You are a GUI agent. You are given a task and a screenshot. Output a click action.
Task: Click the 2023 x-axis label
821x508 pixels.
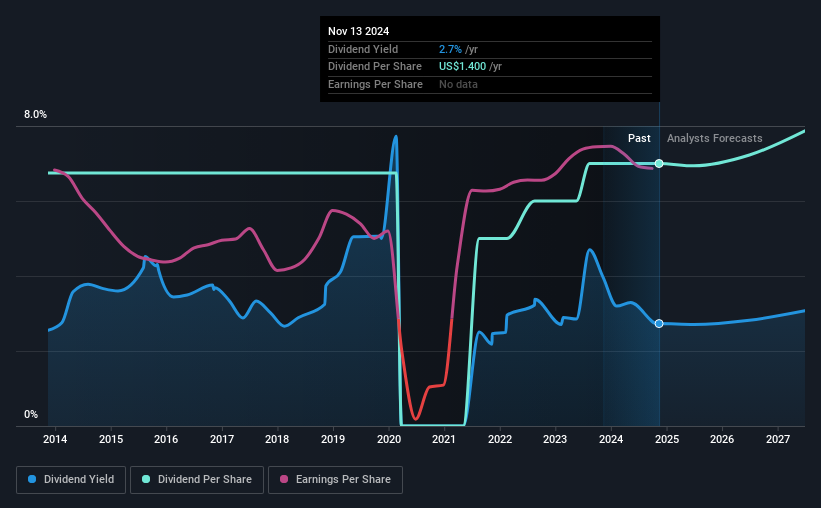[555, 439]
